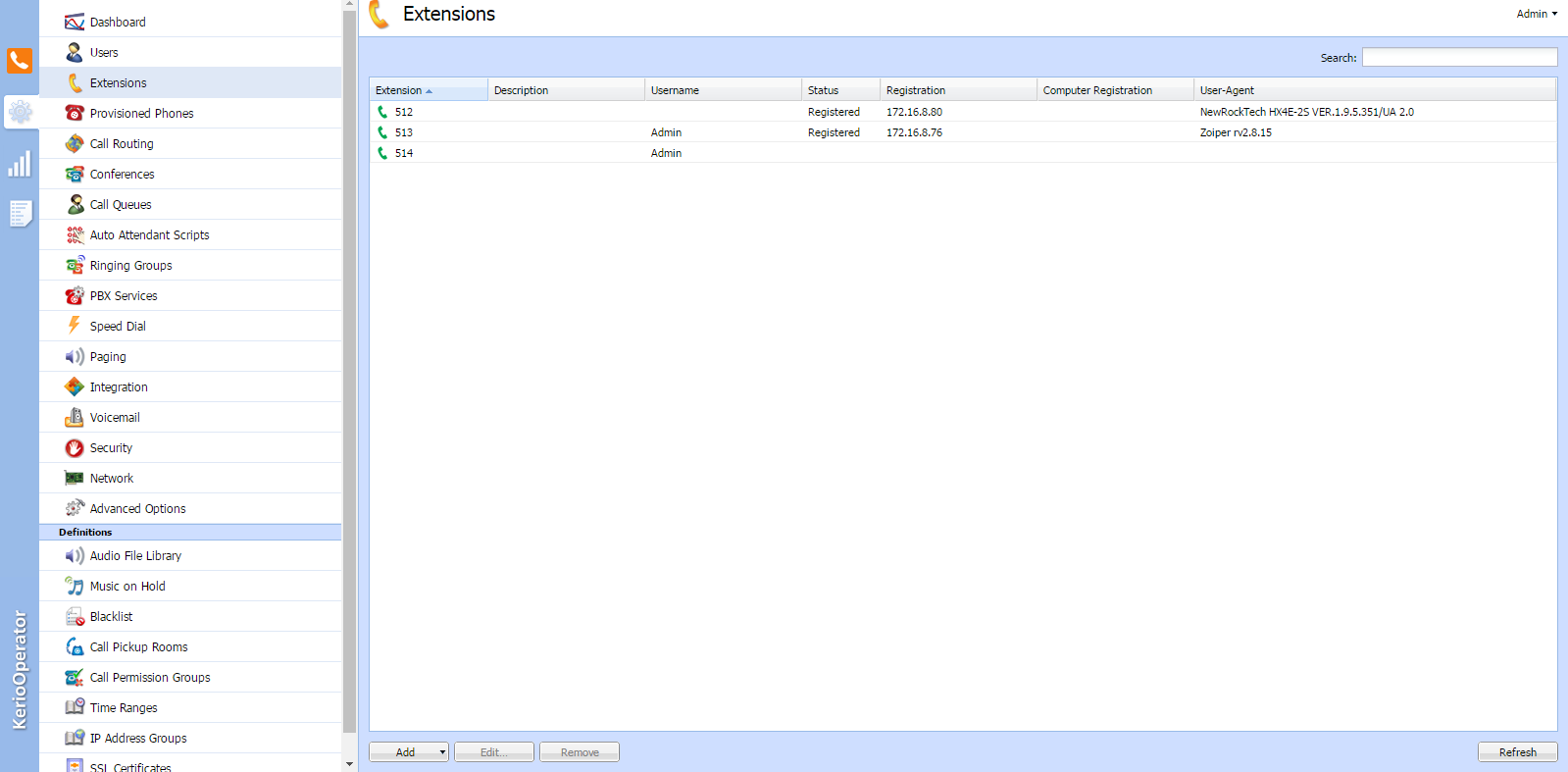Click the Integration icon
The height and width of the screenshot is (772, 1568).
(75, 386)
